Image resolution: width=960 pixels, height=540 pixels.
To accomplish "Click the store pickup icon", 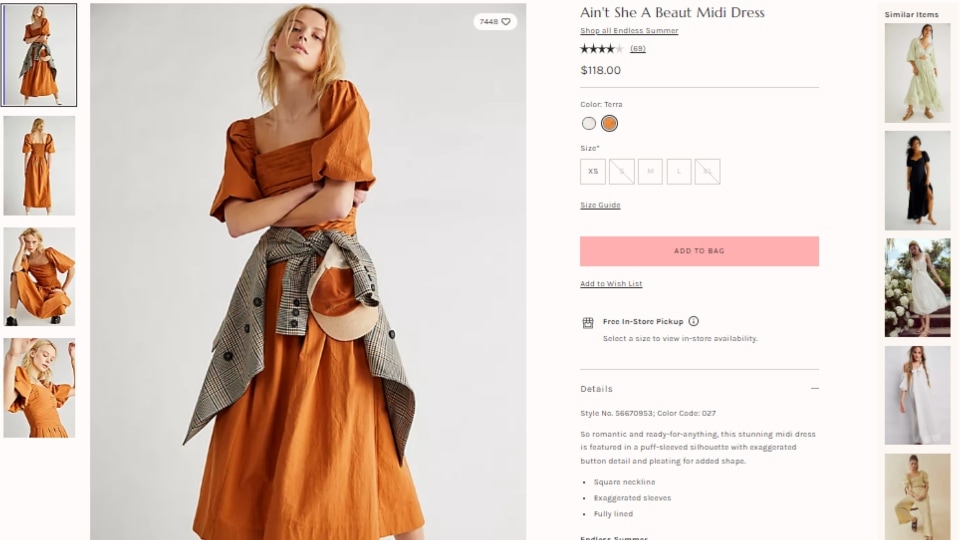I will (588, 322).
